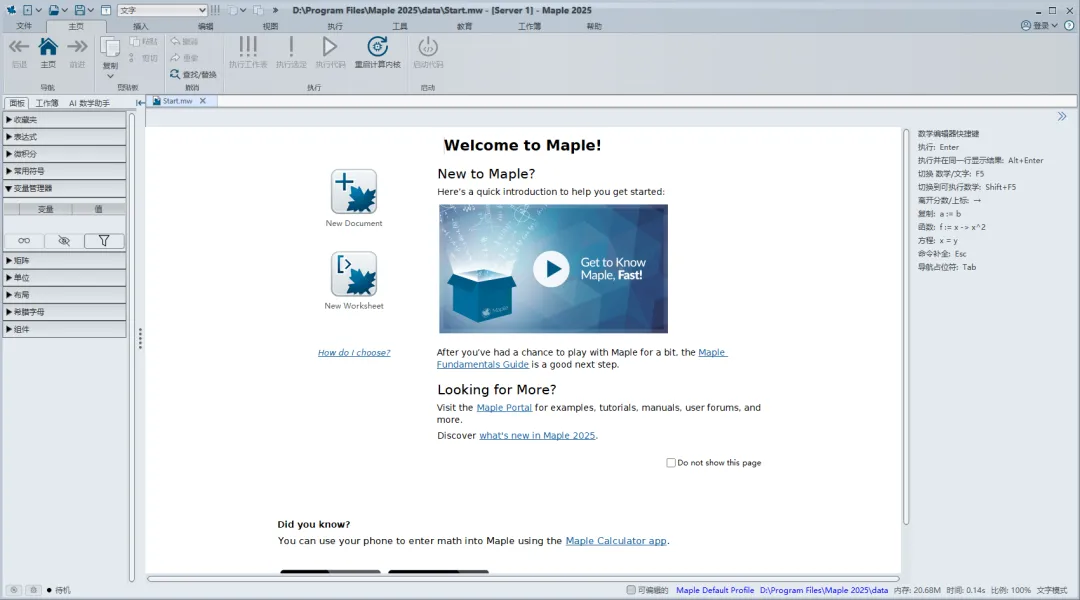Click the 执行工作表 execute worksheet icon
Screen dimensions: 1080x600
248,47
